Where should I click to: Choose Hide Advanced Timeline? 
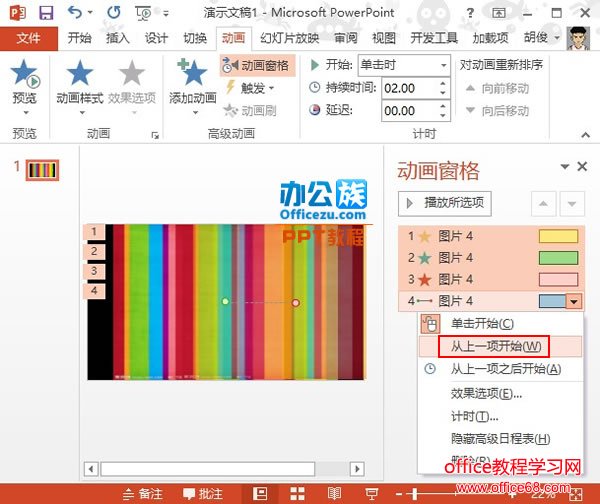pyautogui.click(x=501, y=439)
